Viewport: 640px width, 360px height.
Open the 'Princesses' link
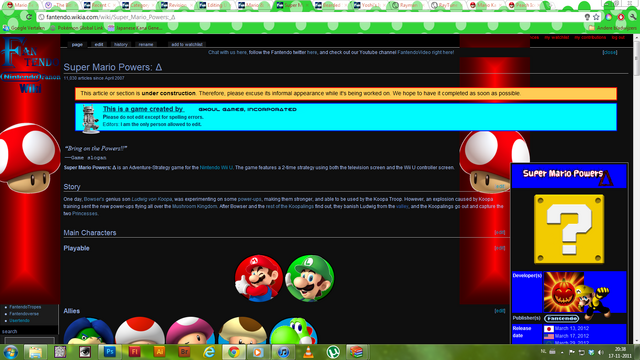84,213
